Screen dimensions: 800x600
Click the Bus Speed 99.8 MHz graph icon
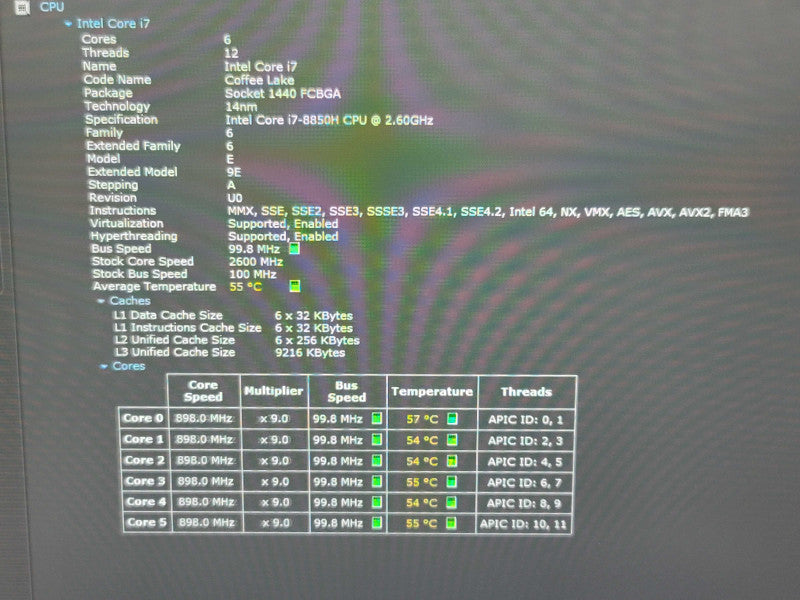(294, 249)
